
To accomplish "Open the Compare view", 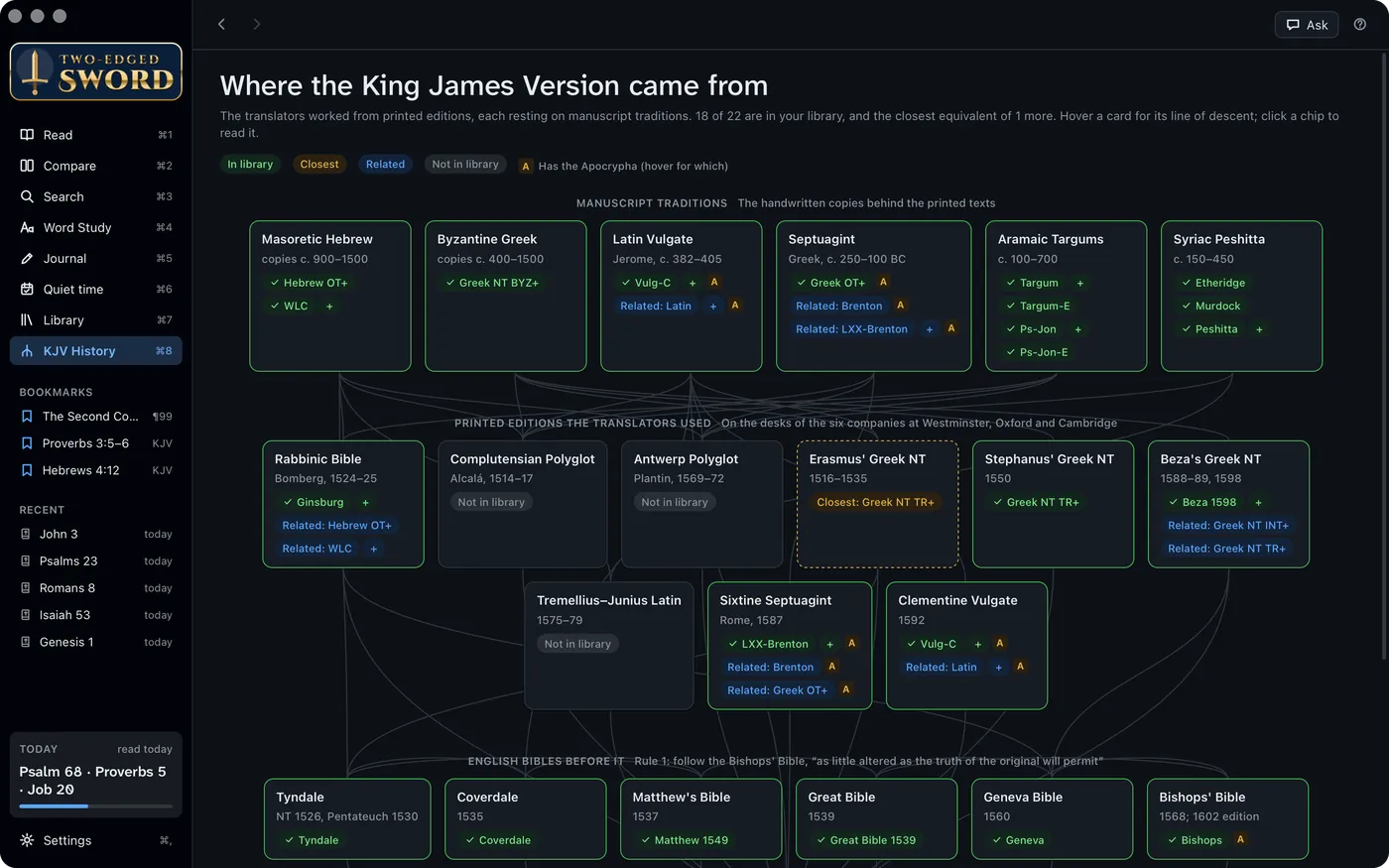I will click(x=96, y=166).
